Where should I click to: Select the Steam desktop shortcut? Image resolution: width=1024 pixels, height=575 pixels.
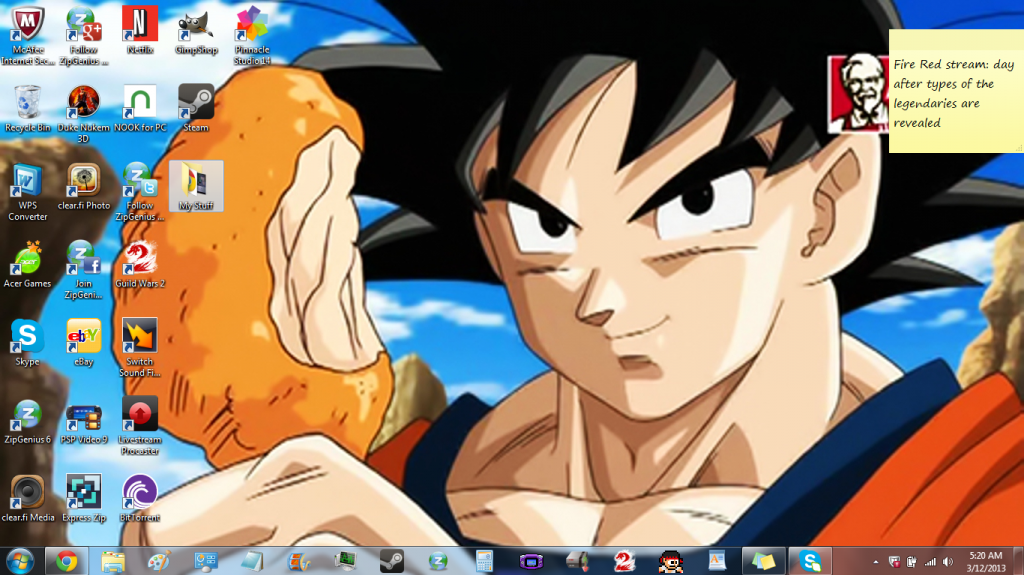196,108
